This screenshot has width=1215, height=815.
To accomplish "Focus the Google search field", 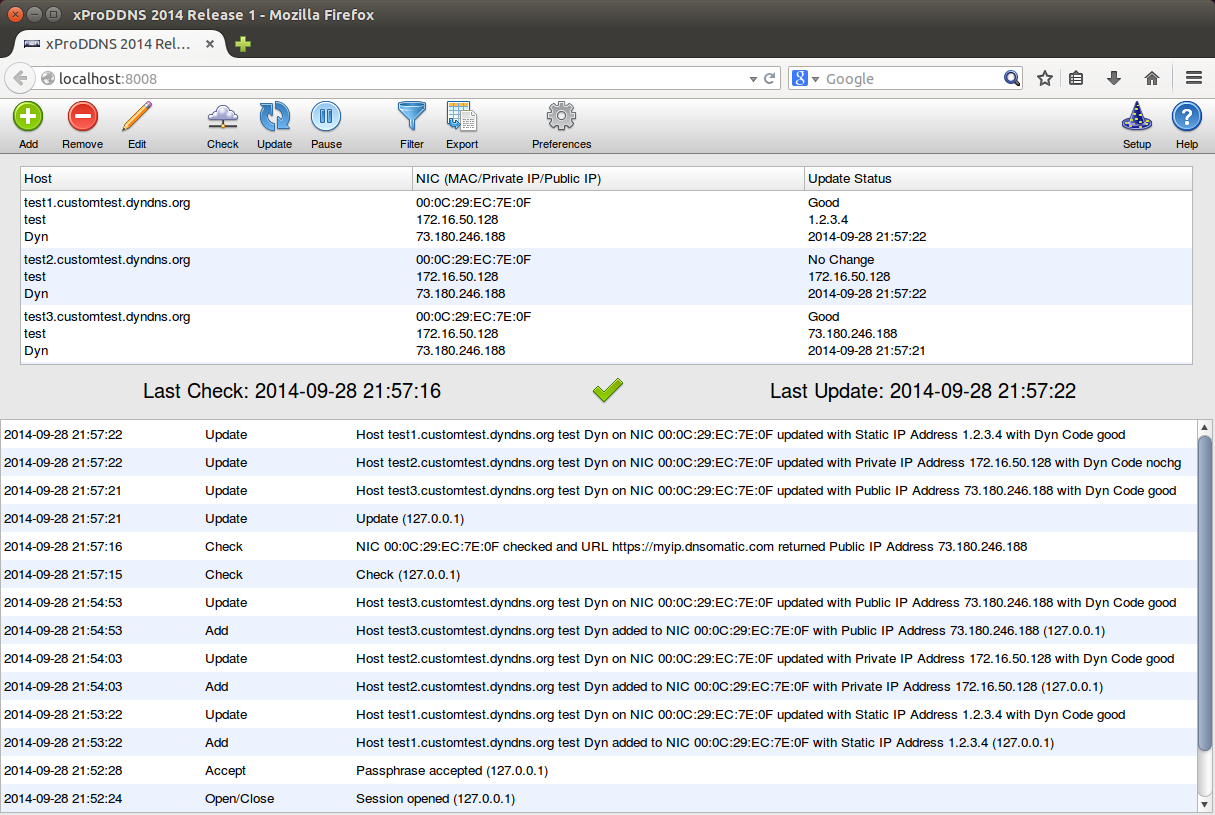I will coord(912,78).
